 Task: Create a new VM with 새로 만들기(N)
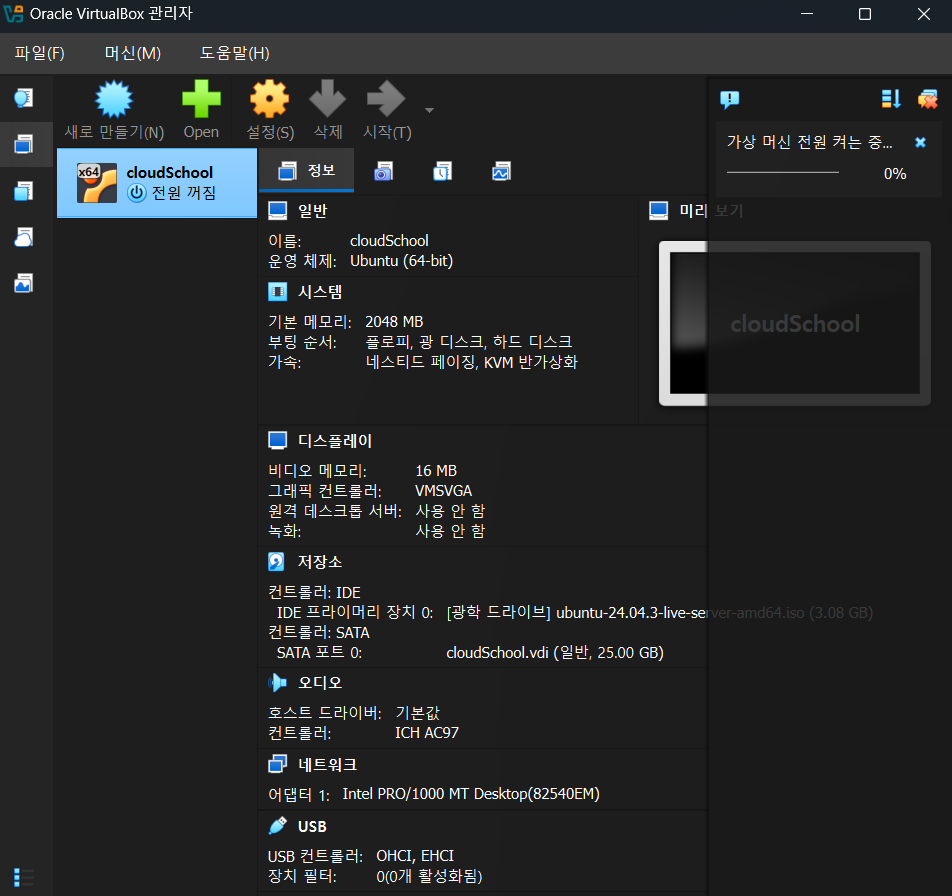tap(114, 110)
